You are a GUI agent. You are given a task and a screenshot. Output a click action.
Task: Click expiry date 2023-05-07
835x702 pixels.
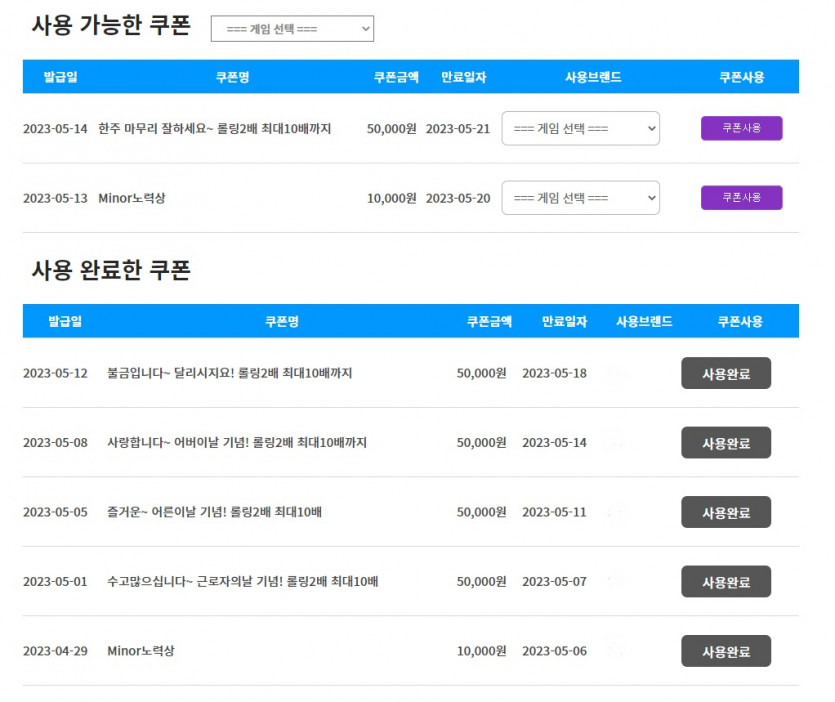point(554,582)
